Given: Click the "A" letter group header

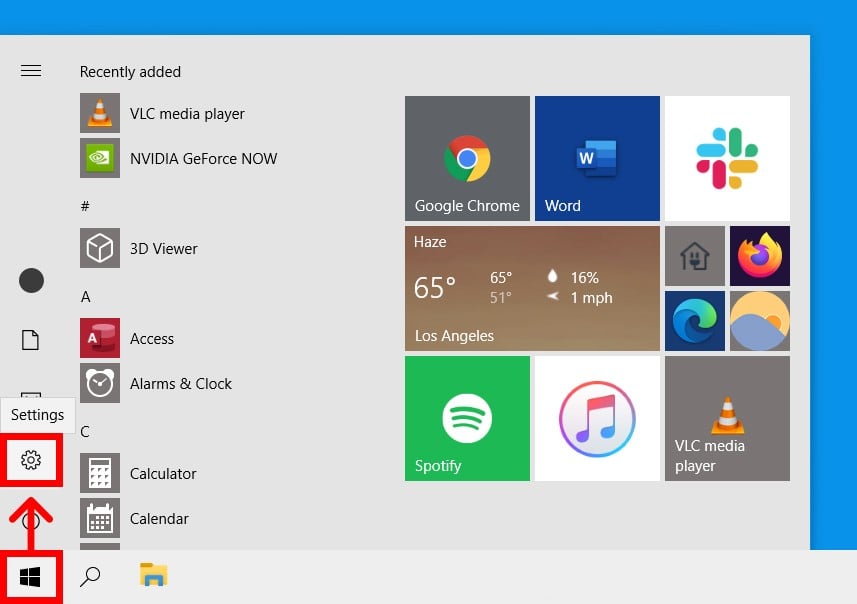Looking at the screenshot, I should click(86, 297).
